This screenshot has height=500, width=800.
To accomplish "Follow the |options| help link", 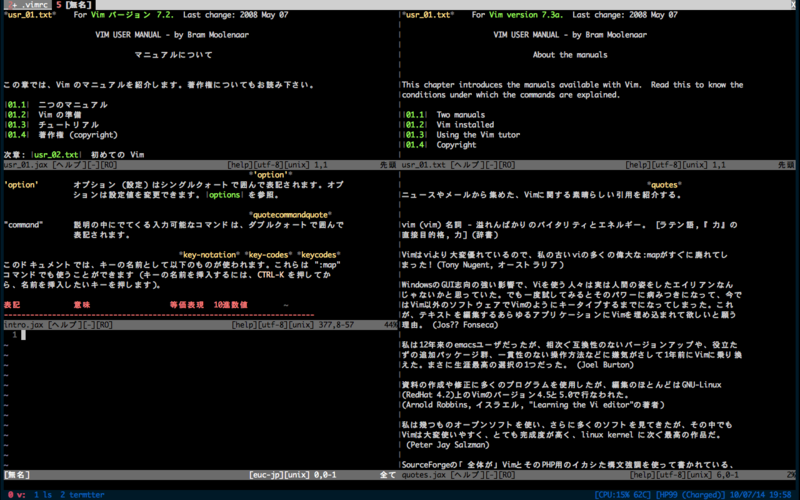I will pyautogui.click(x=224, y=195).
